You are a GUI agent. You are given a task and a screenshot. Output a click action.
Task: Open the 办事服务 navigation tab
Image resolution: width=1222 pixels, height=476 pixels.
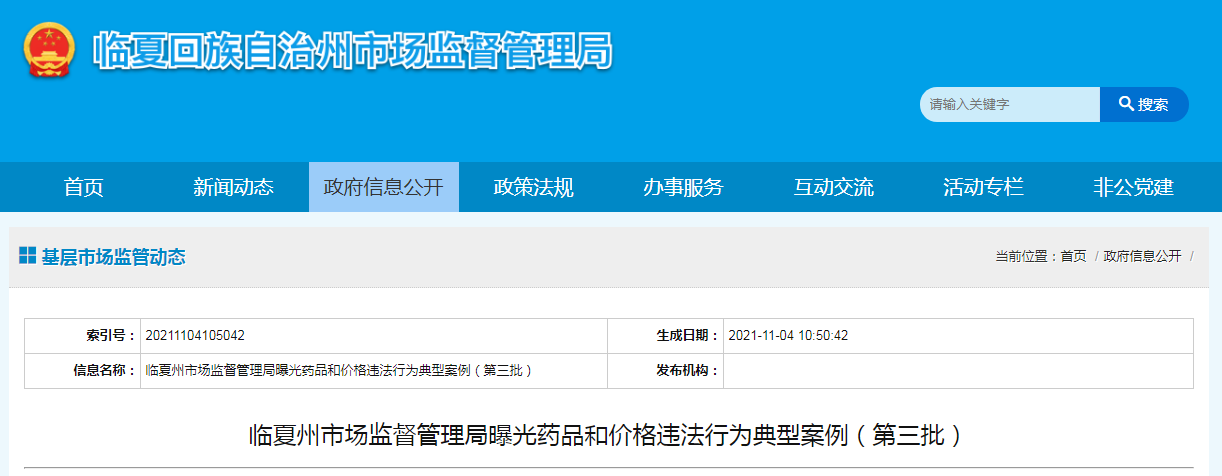(684, 187)
